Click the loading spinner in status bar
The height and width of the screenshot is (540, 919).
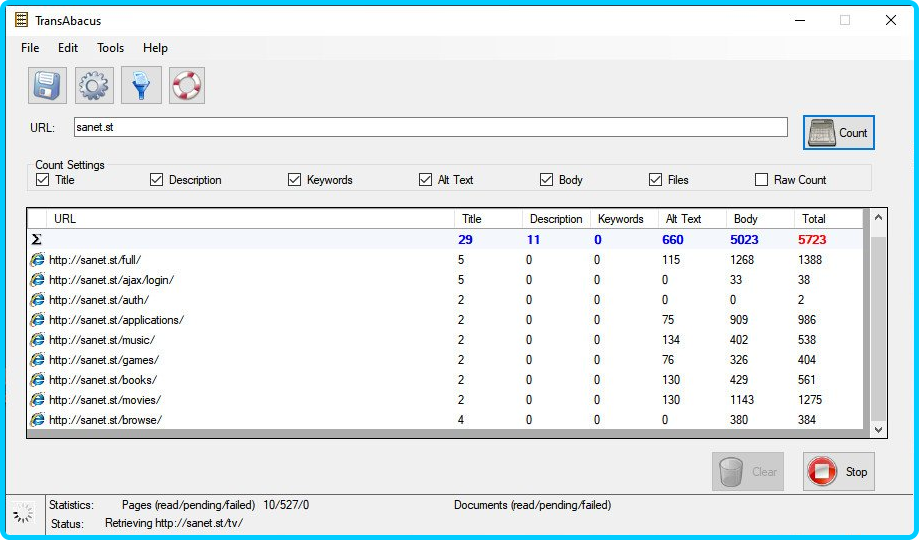pyautogui.click(x=23, y=513)
